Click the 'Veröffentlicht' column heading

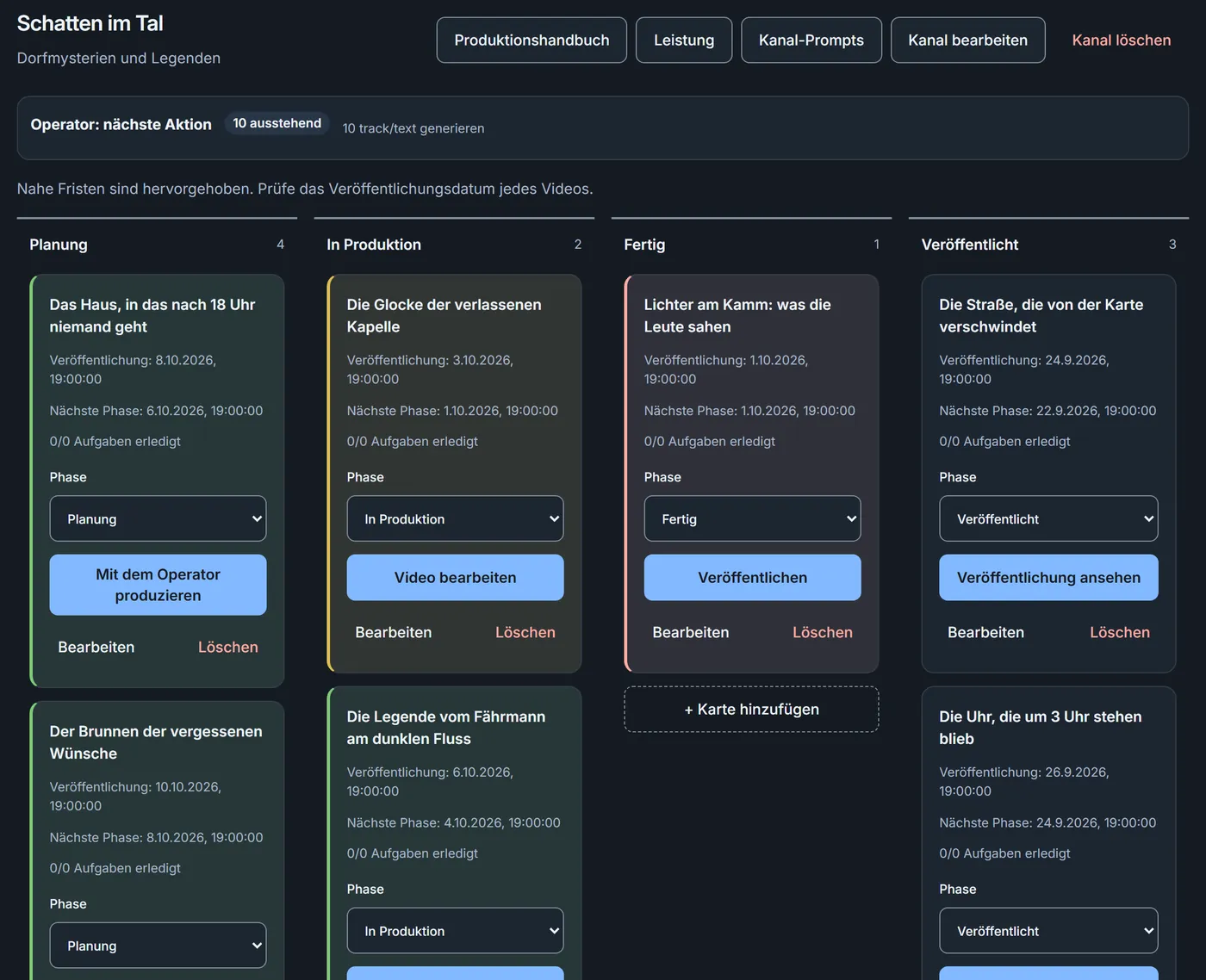[x=970, y=245]
